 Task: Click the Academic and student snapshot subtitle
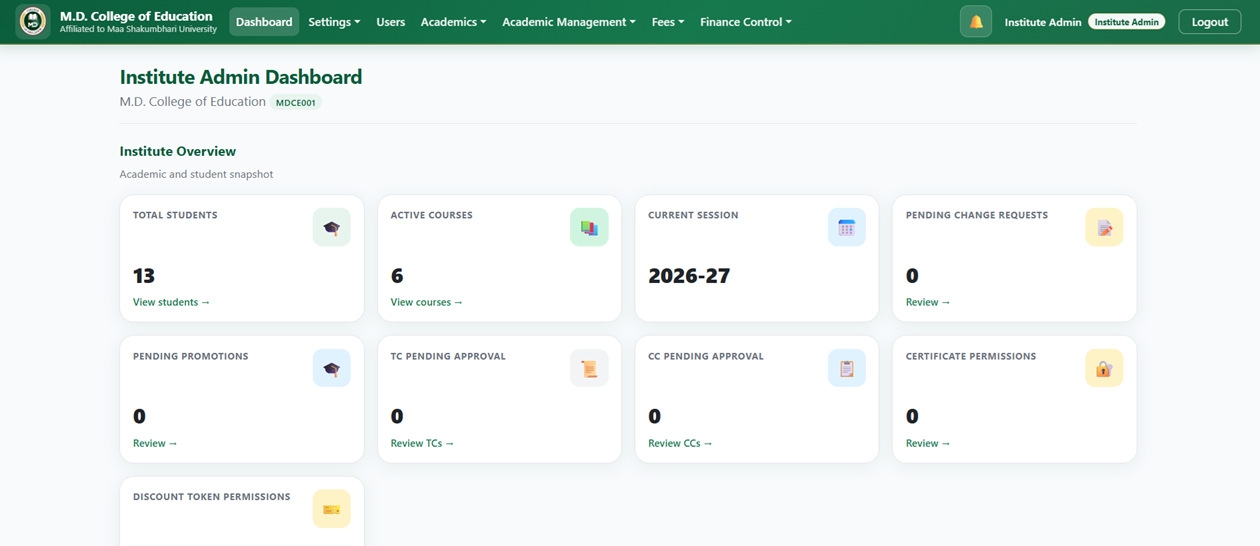tap(197, 174)
